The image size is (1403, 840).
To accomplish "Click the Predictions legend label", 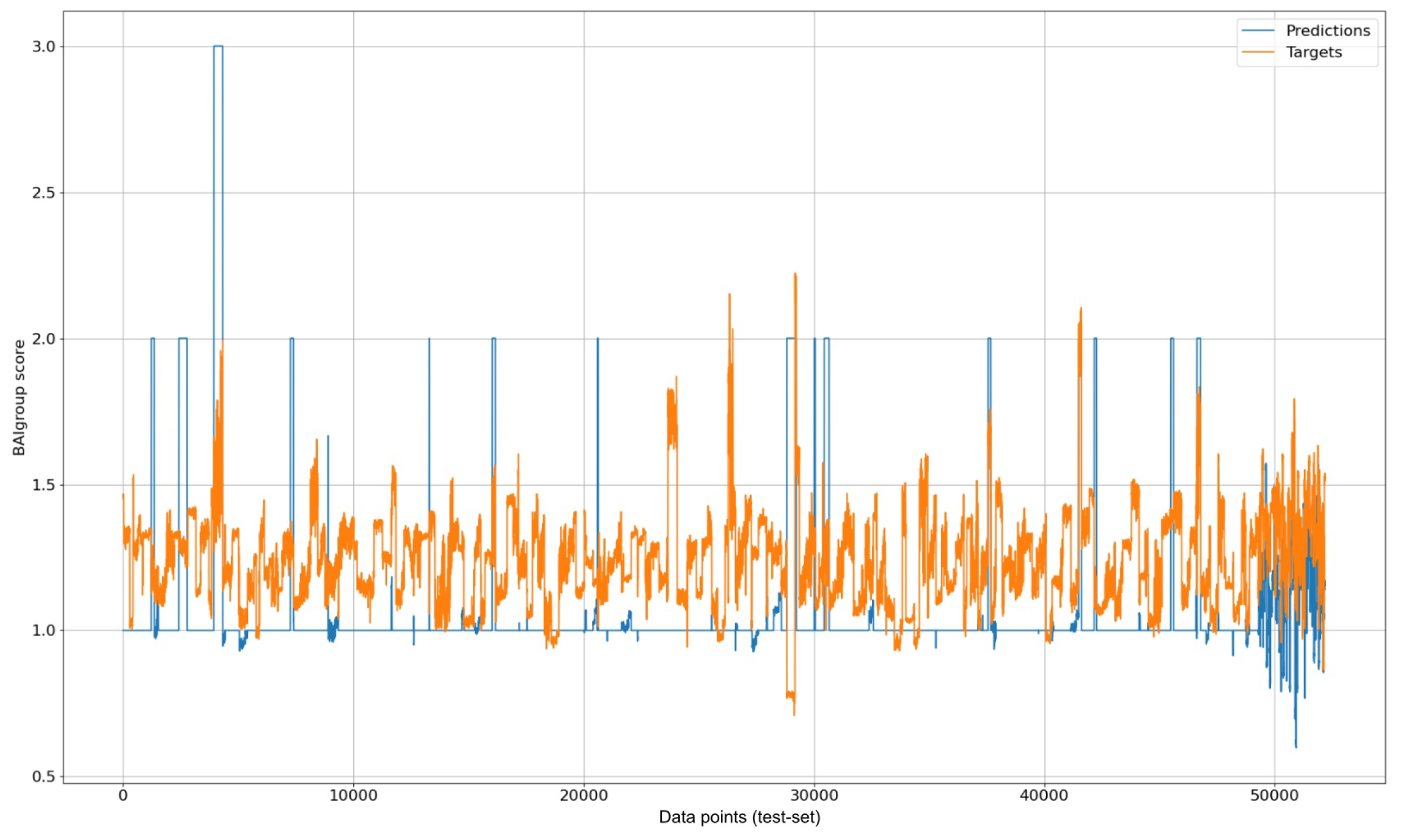I will pyautogui.click(x=1327, y=31).
